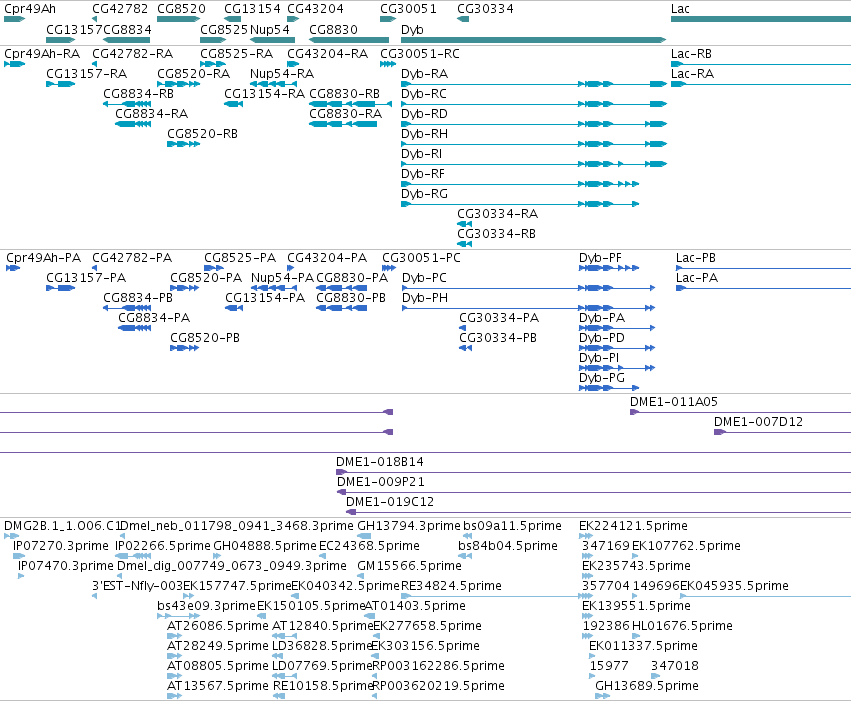Select the DME1-007D12 clone label
Screen dimensions: 851x701
(x=758, y=422)
